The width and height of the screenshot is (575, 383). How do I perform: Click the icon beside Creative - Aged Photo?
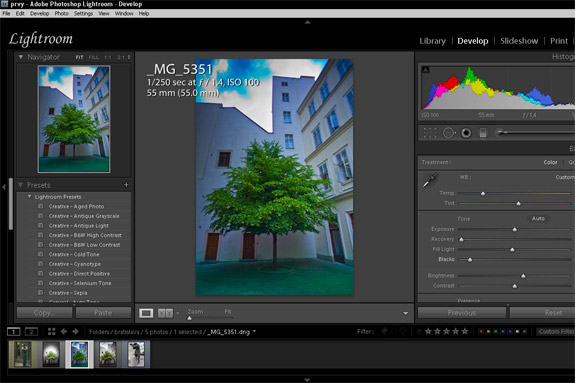point(40,206)
